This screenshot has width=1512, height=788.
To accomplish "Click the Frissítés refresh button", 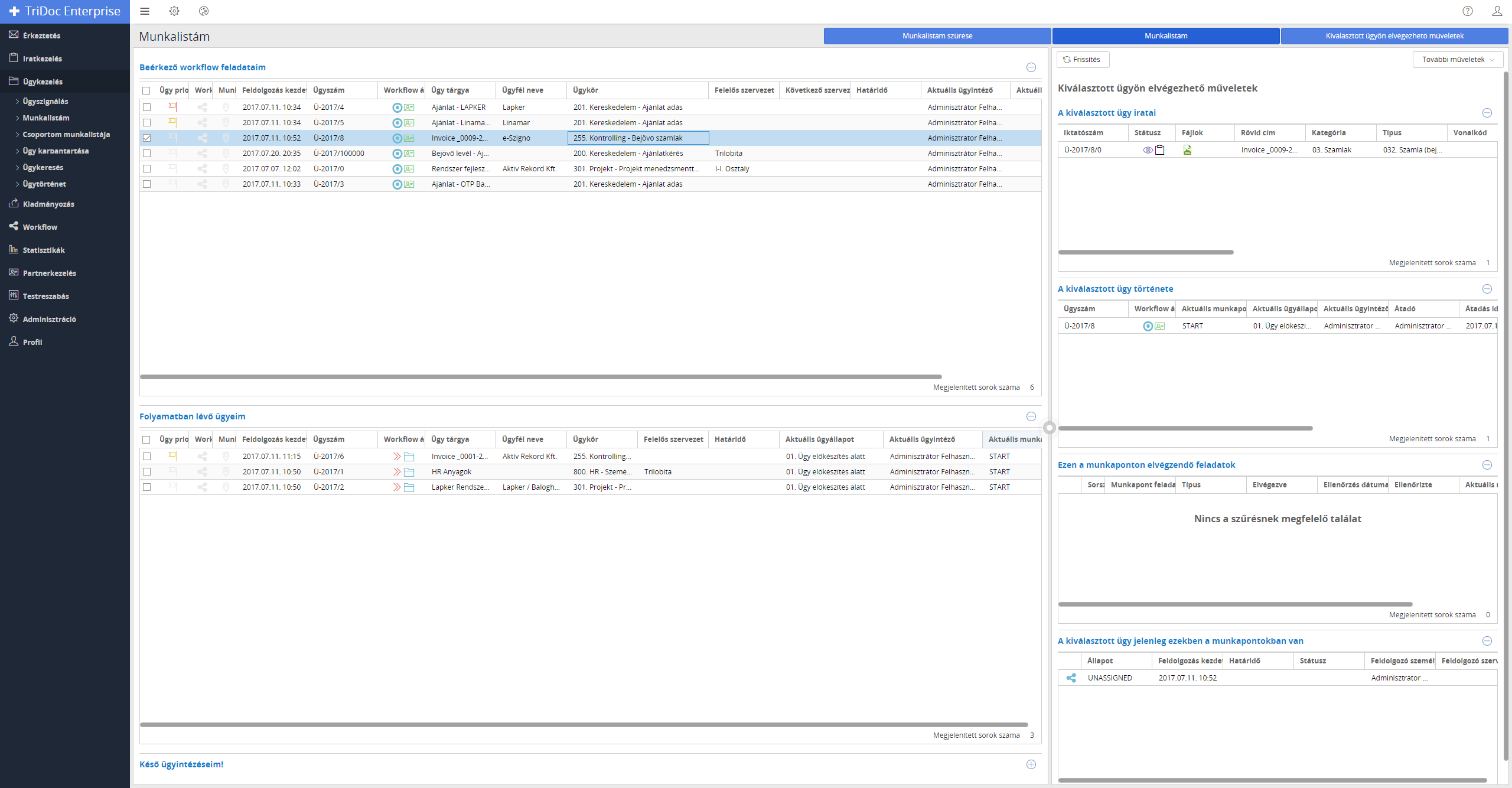I will tap(1083, 60).
